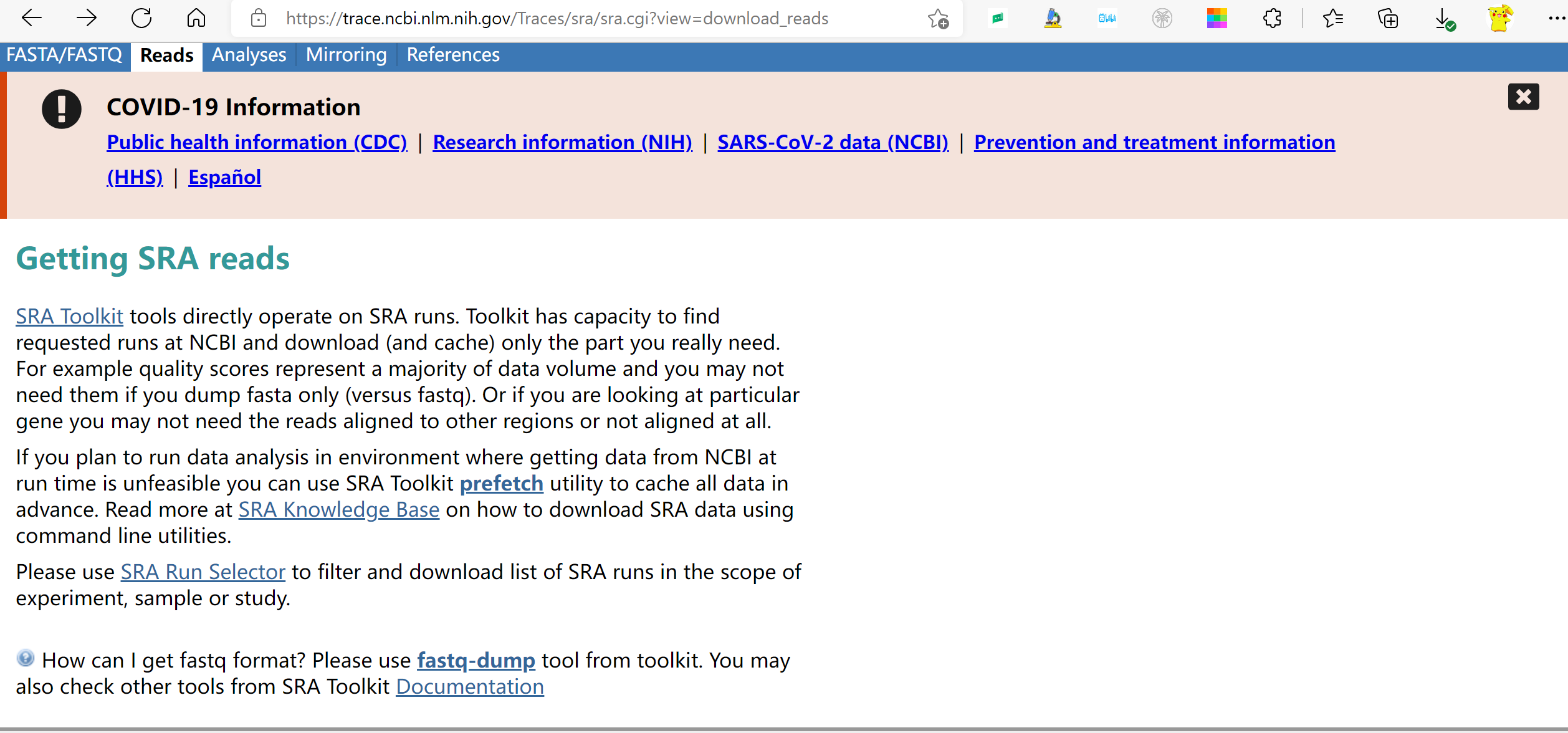This screenshot has height=733, width=1568.
Task: Click the Pikachu profile avatar
Action: coord(1500,18)
